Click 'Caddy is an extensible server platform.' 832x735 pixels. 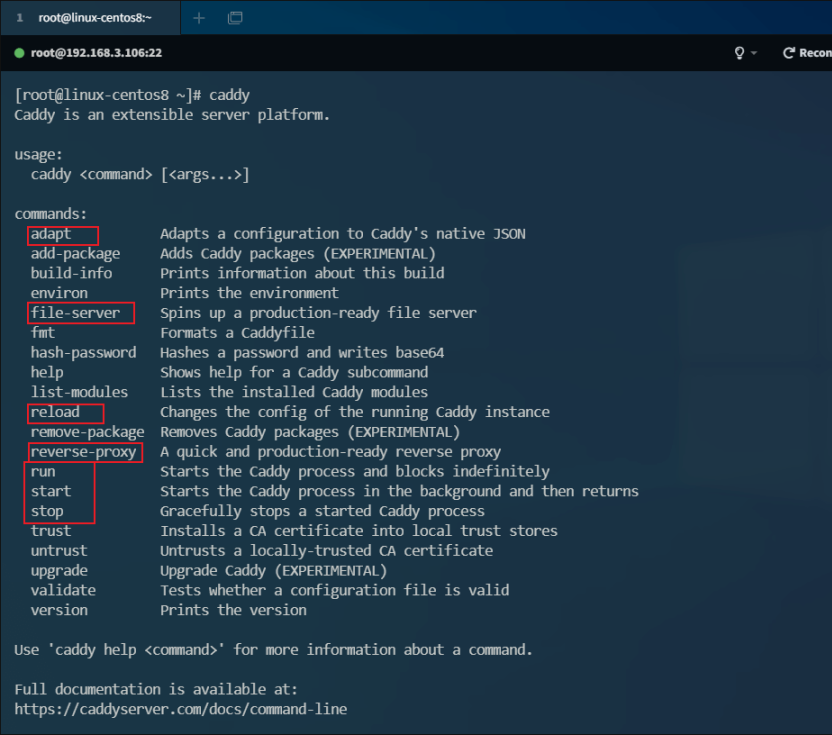pos(172,115)
